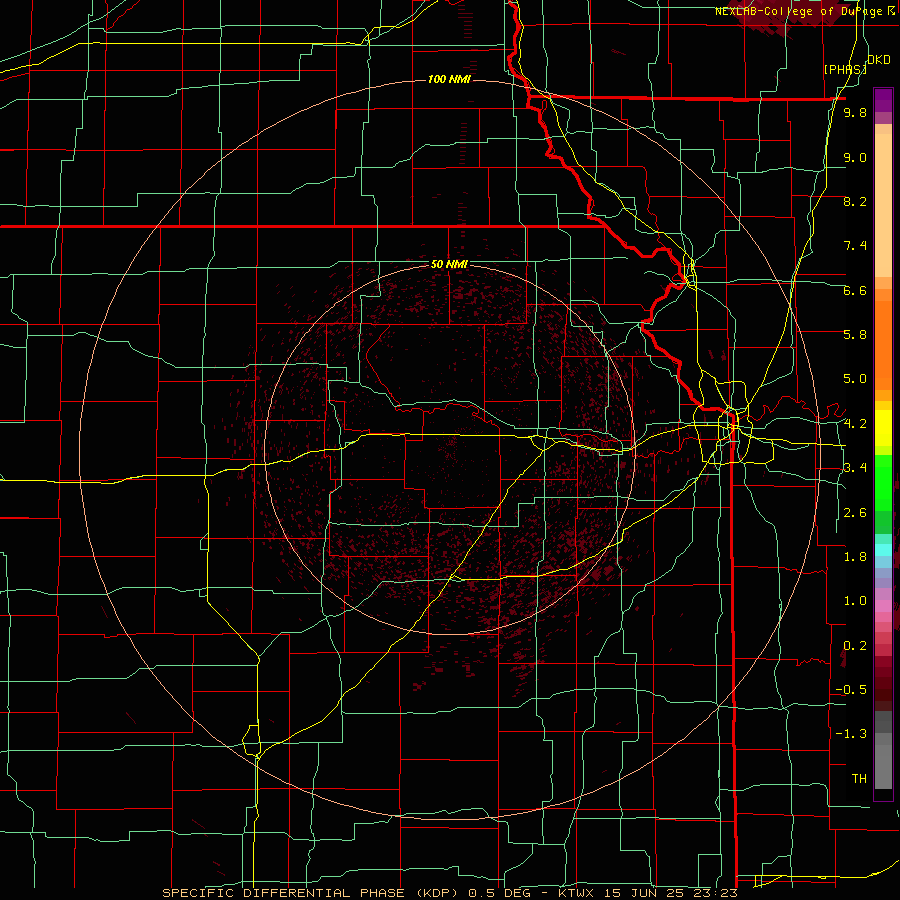Viewport: 900px width, 900px height.
Task: Click the 3.4 scale value
Action: point(855,468)
